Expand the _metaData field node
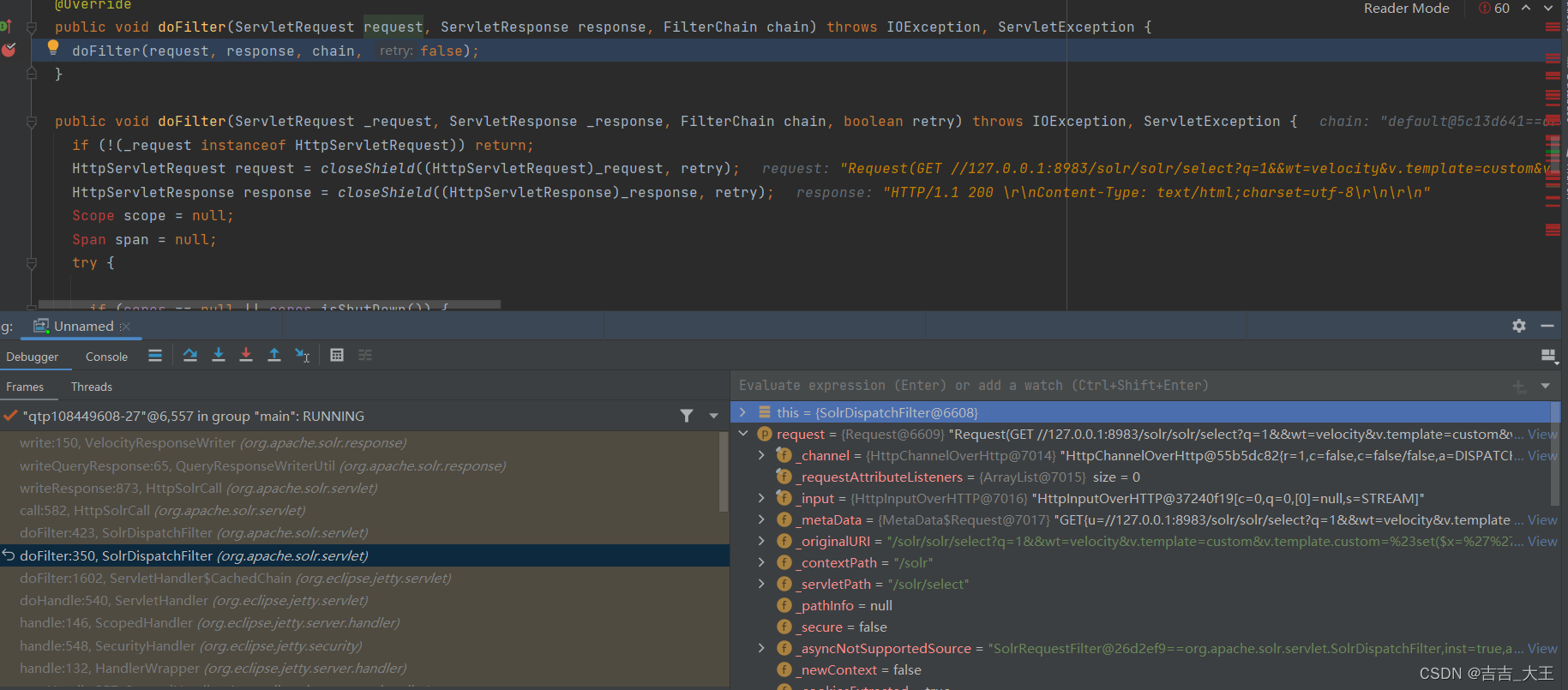The width and height of the screenshot is (1568, 690). pyautogui.click(x=761, y=519)
